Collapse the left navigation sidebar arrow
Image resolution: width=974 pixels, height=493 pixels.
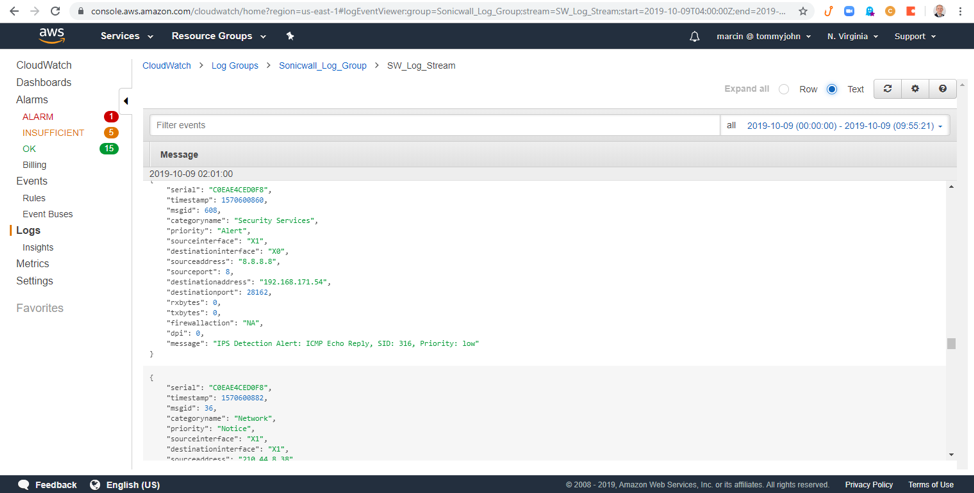click(x=126, y=101)
